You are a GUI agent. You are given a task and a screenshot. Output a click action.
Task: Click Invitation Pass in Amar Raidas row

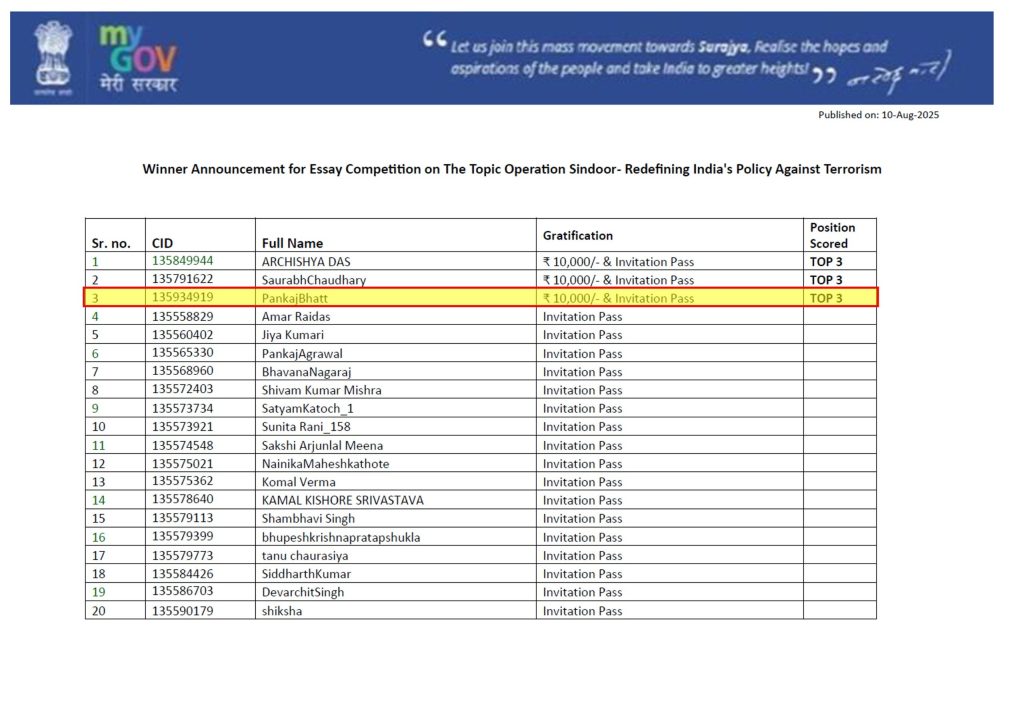(x=583, y=317)
